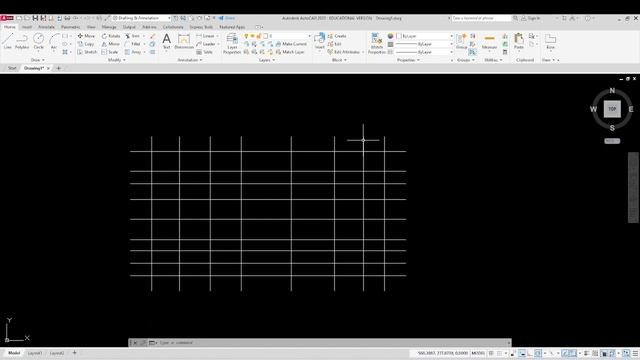
Task: Click the Leader annotation tool
Action: [206, 44]
